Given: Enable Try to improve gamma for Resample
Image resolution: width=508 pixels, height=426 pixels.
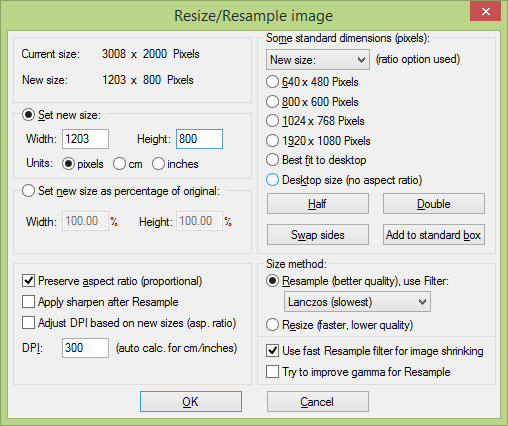Looking at the screenshot, I should pyautogui.click(x=272, y=371).
